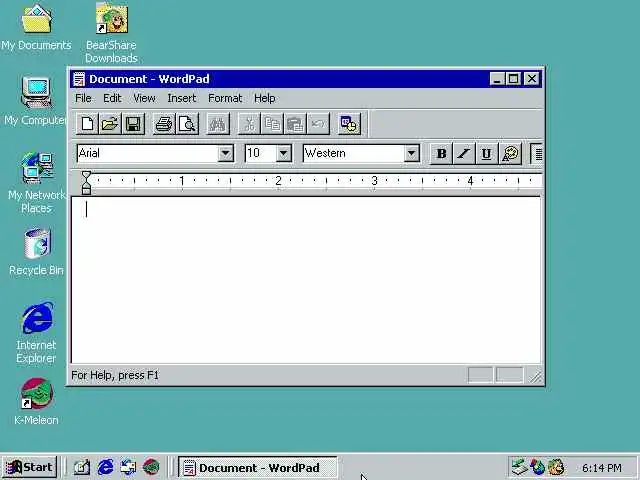Click the Cut scissors icon
640x480 pixels.
point(249,124)
